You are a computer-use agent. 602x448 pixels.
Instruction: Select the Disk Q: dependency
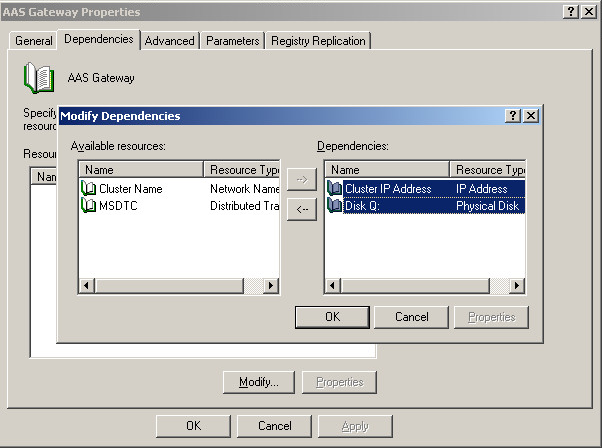425,206
